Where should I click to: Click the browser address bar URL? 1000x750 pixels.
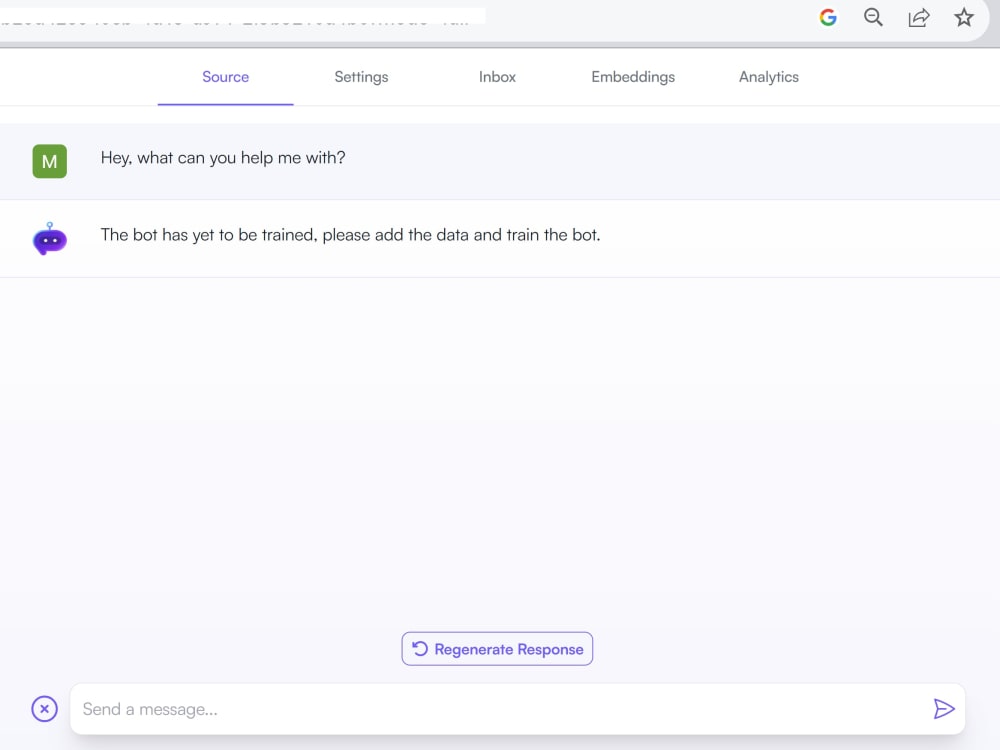click(x=242, y=17)
